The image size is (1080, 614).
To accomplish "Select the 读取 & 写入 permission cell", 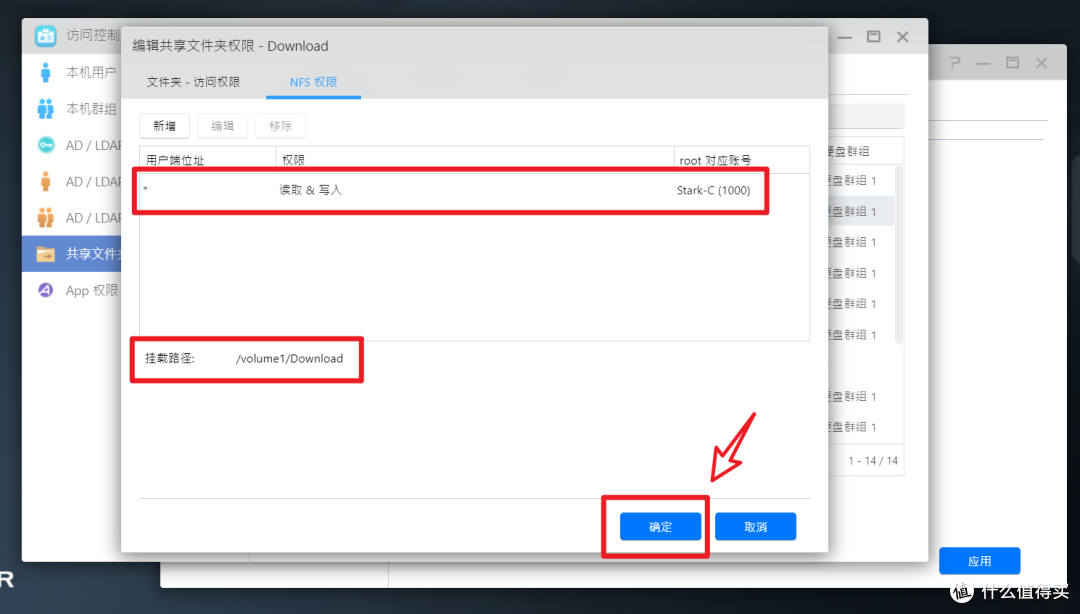I will click(311, 190).
